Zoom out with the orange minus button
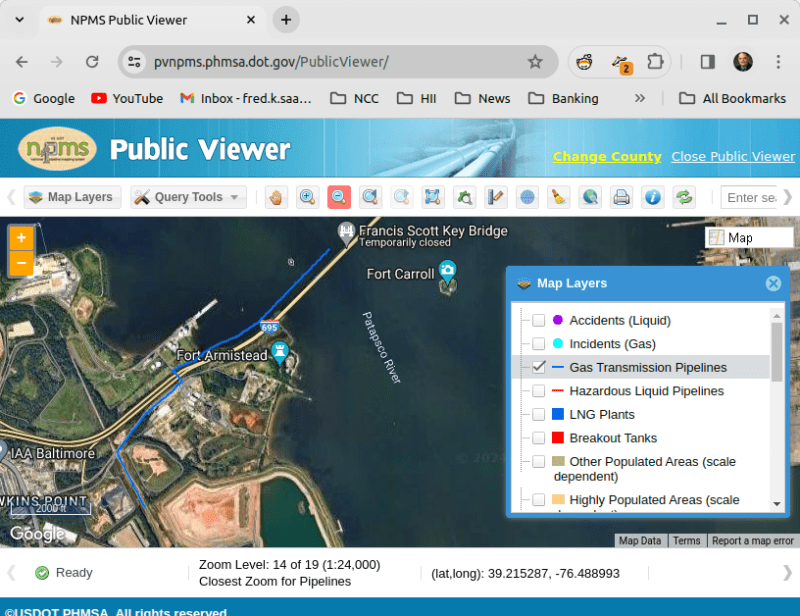Screen dimensions: 800x616 coord(21,263)
